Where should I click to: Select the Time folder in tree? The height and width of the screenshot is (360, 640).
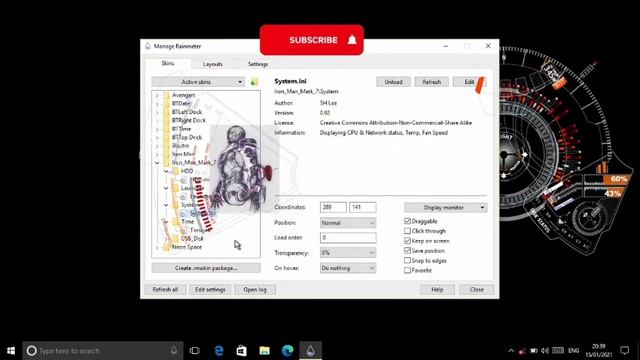(x=187, y=222)
